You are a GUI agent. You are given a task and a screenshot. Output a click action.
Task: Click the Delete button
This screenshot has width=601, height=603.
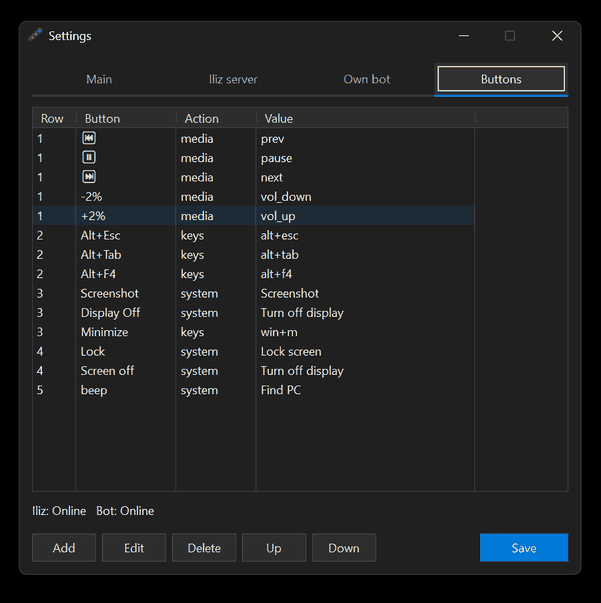[x=204, y=548]
